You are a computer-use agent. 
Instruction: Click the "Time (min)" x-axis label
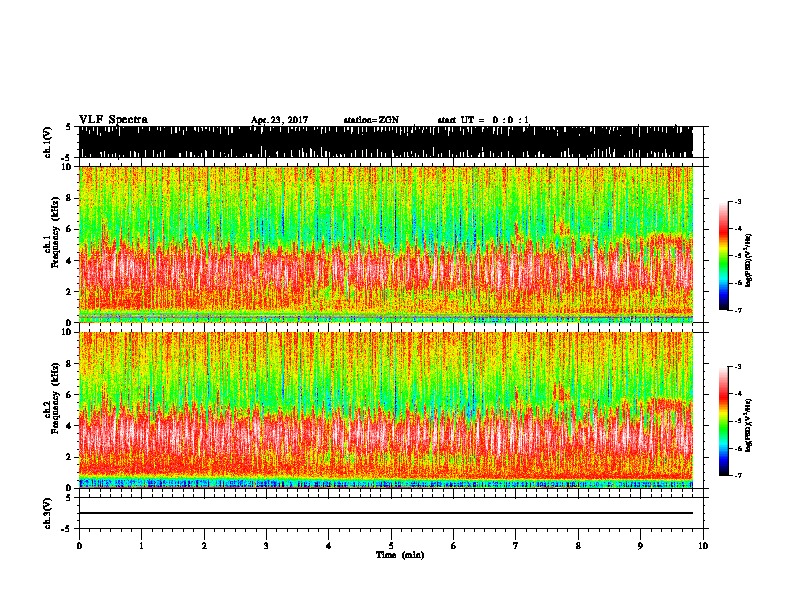[400, 555]
